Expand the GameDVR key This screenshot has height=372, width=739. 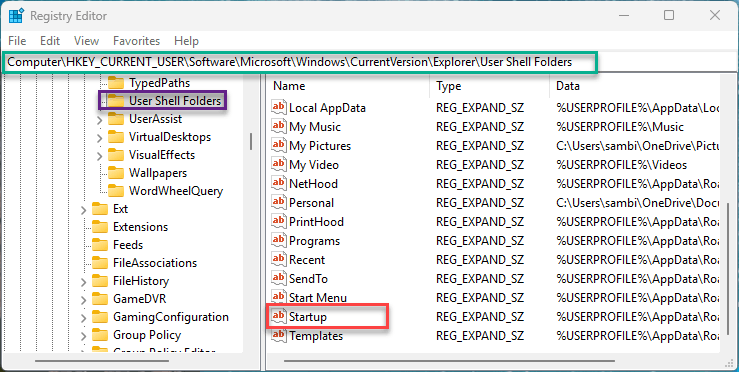coord(83,300)
